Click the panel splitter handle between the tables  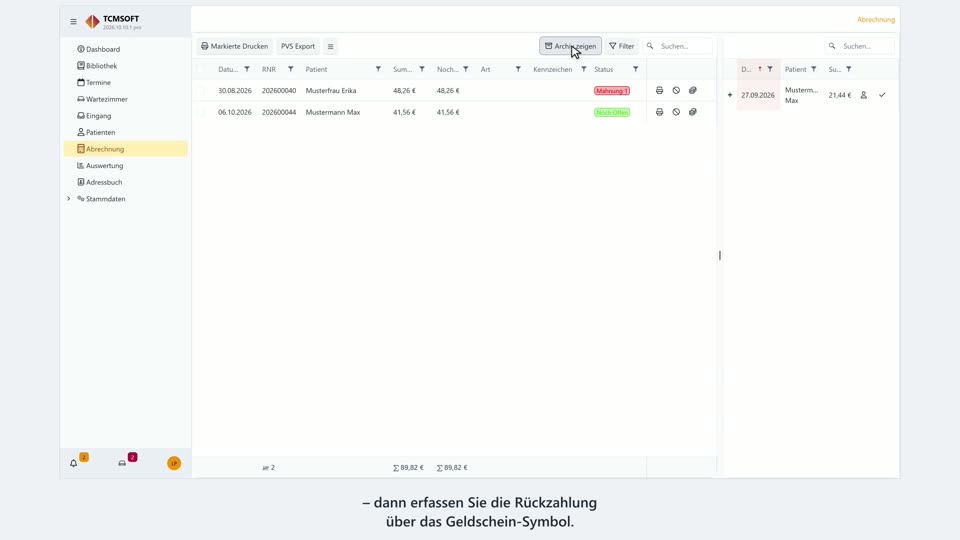(719, 255)
